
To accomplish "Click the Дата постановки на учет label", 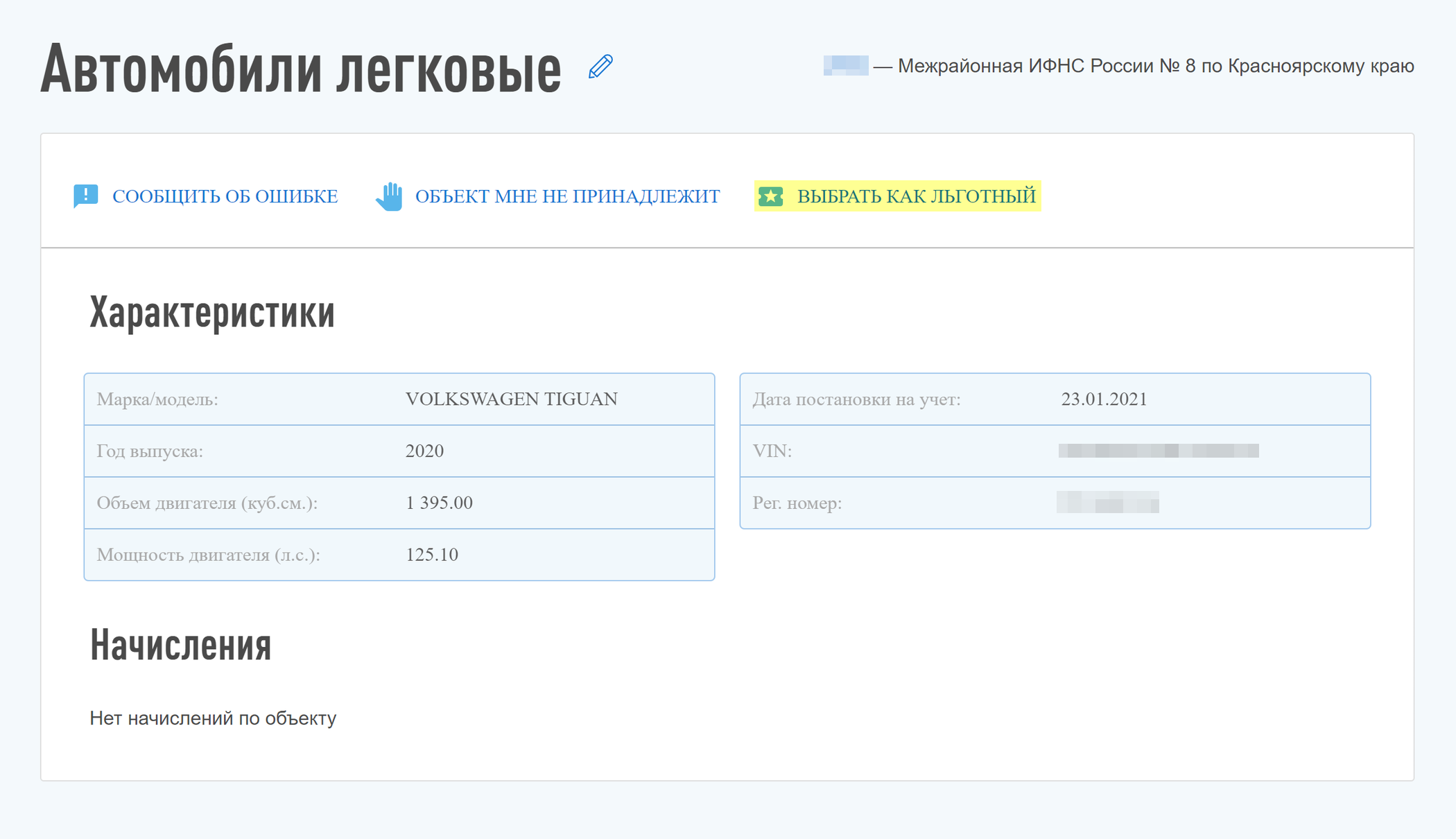I will coord(856,399).
